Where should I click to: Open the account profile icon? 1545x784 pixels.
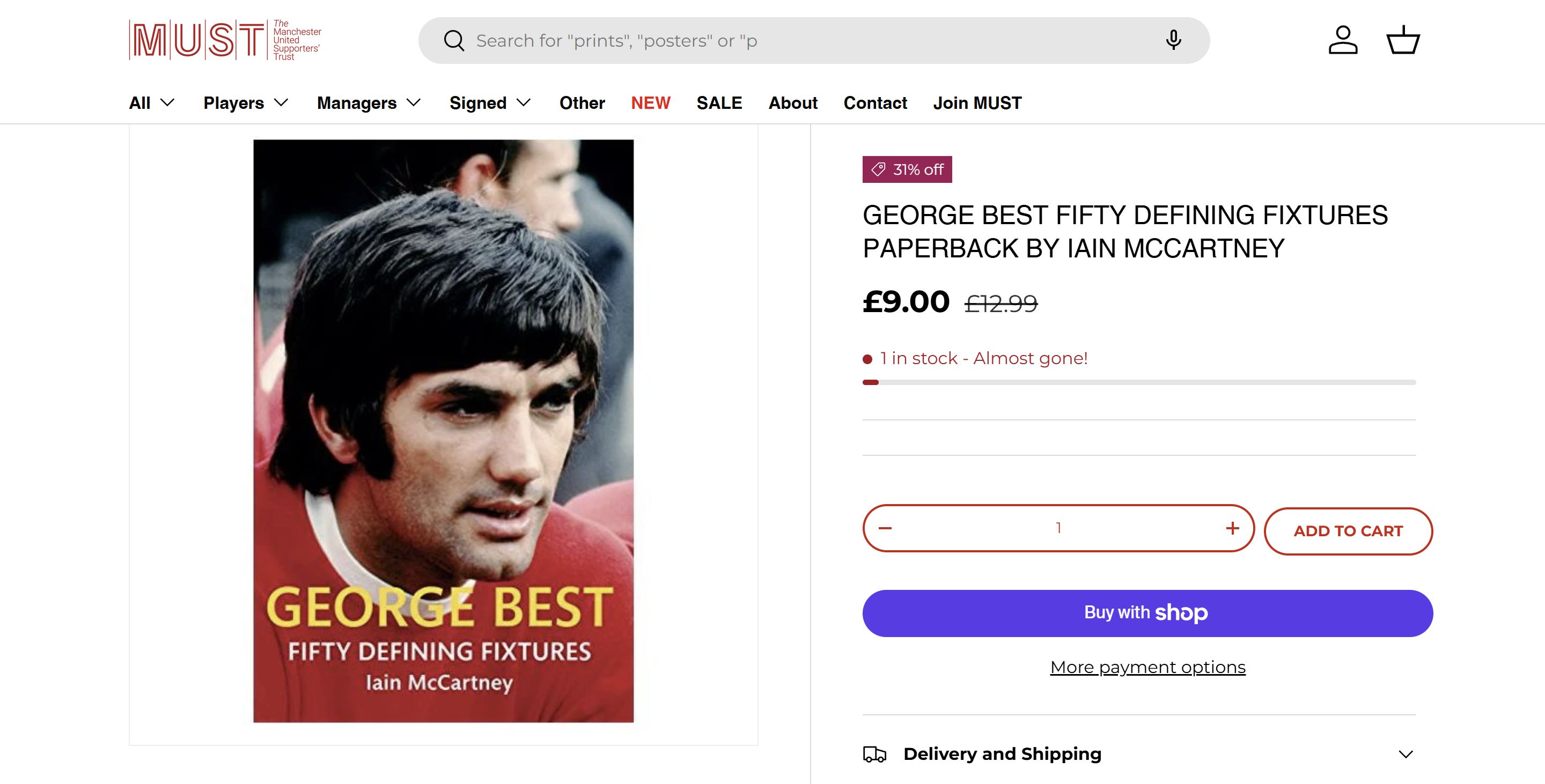[x=1343, y=40]
